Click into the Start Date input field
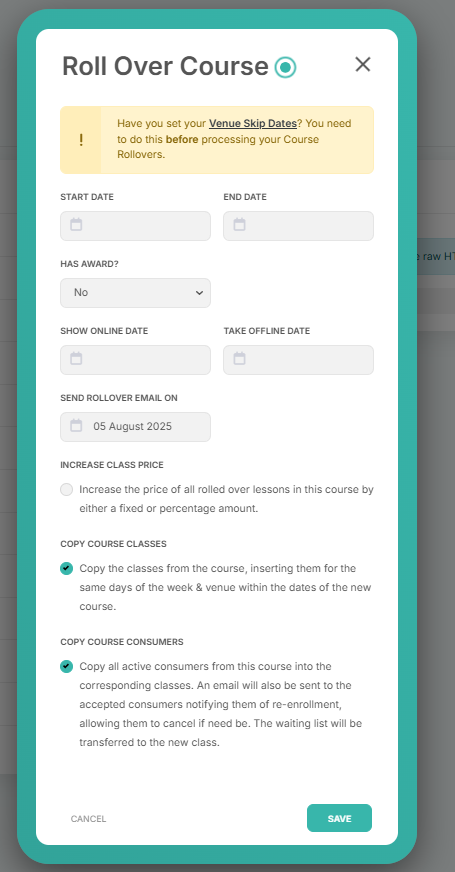 pos(135,226)
